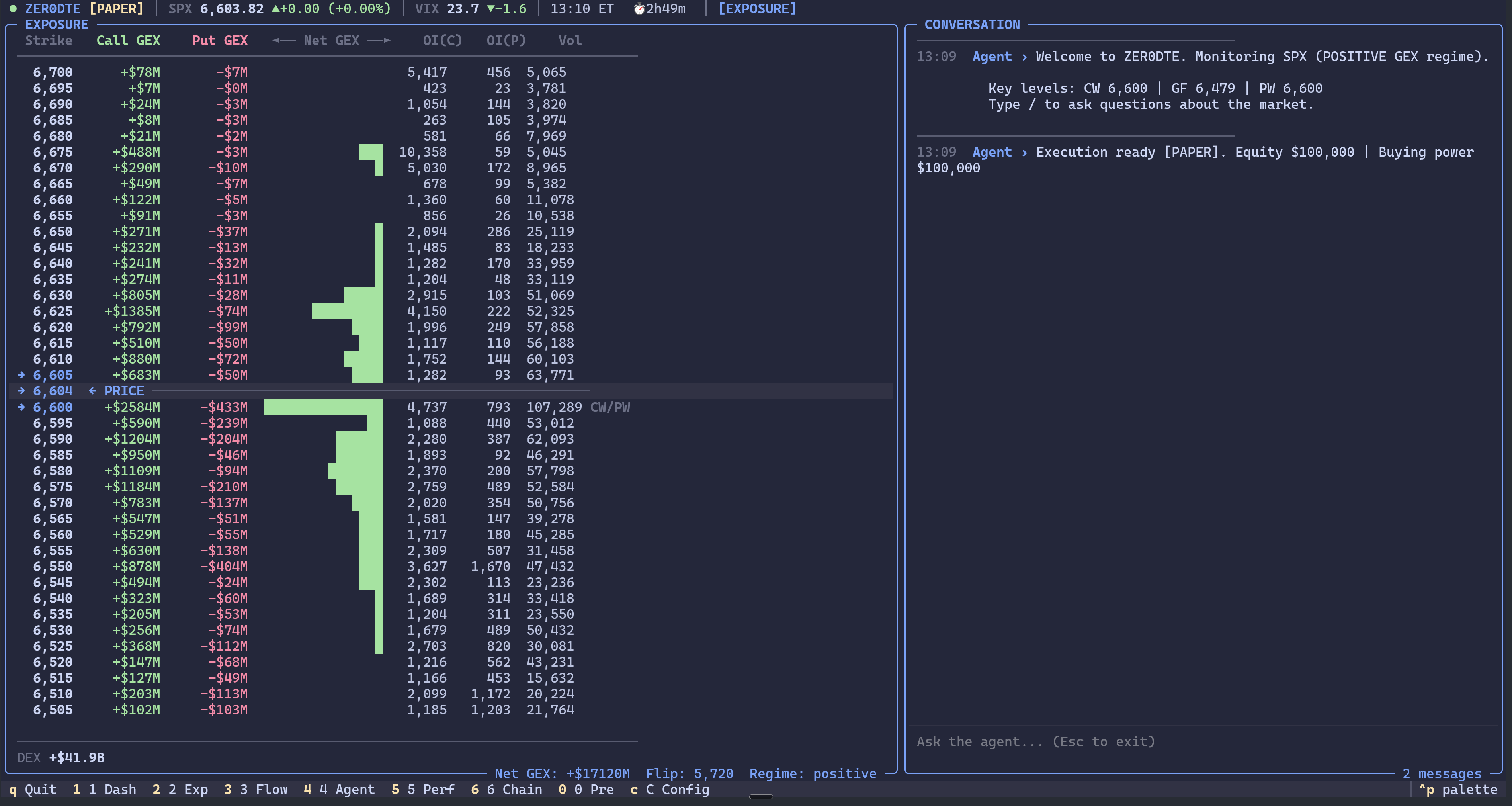
Task: Click the OI(P) column header
Action: [506, 41]
